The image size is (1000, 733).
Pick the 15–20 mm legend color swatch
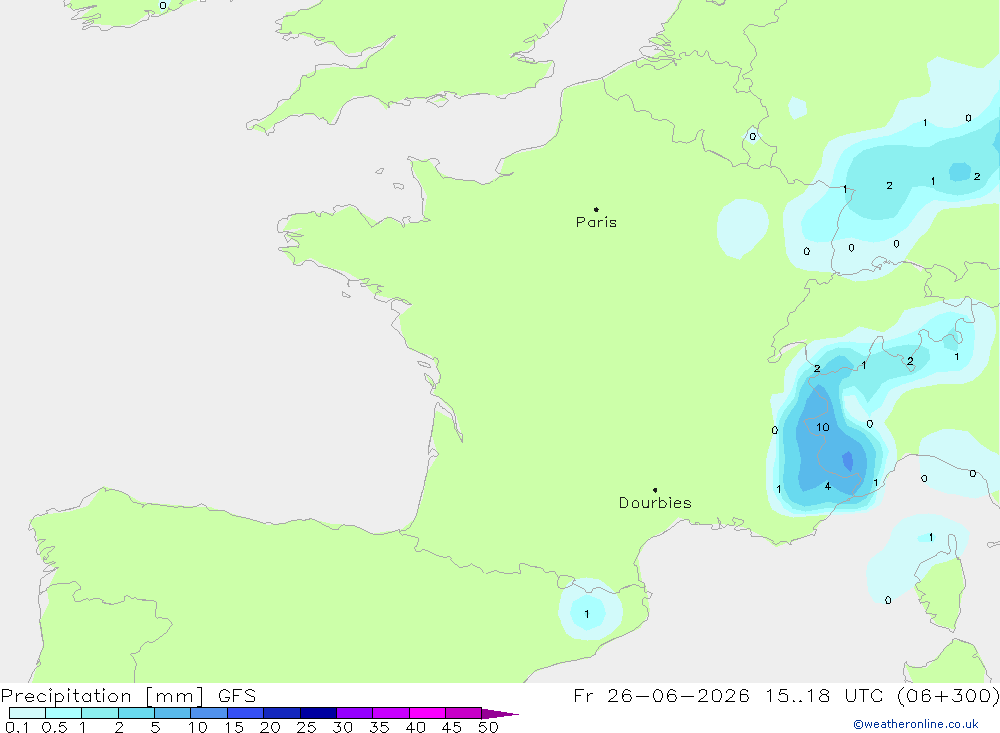pos(246,713)
